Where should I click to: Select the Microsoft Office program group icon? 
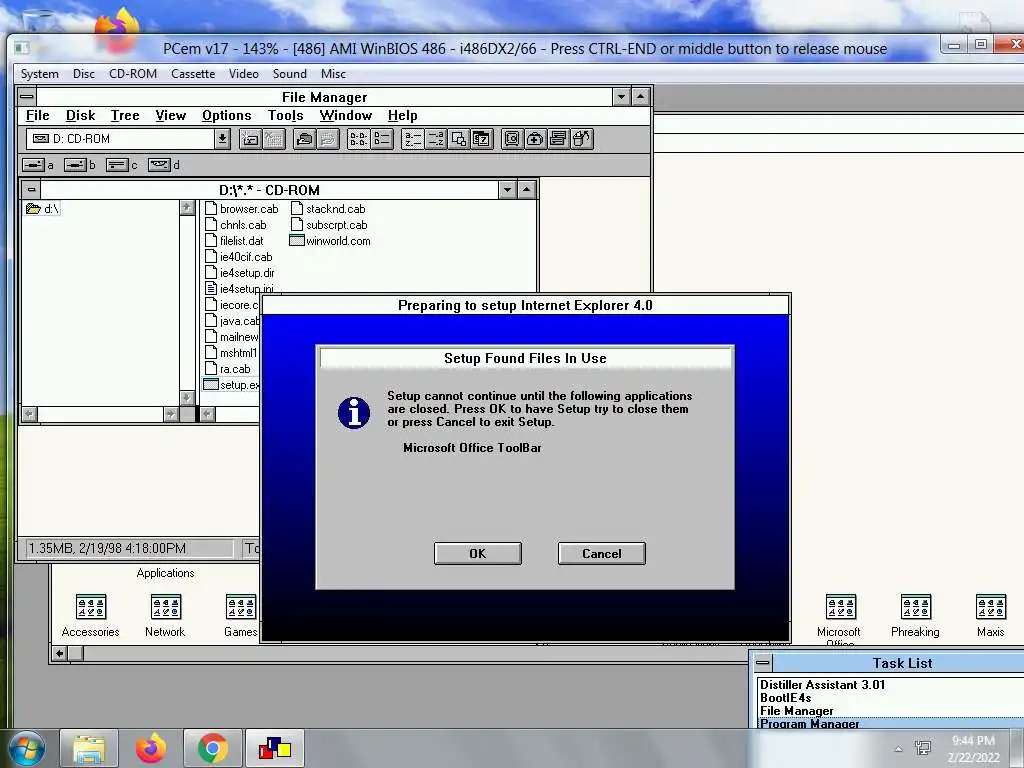tap(840, 607)
